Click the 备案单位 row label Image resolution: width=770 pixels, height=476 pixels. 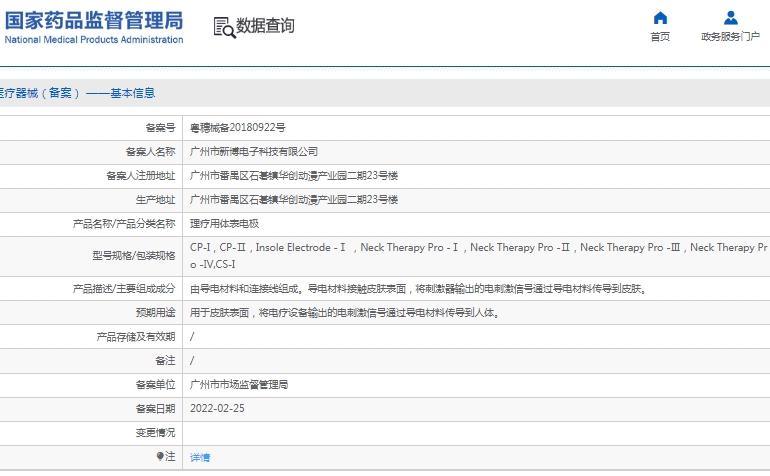pos(156,385)
